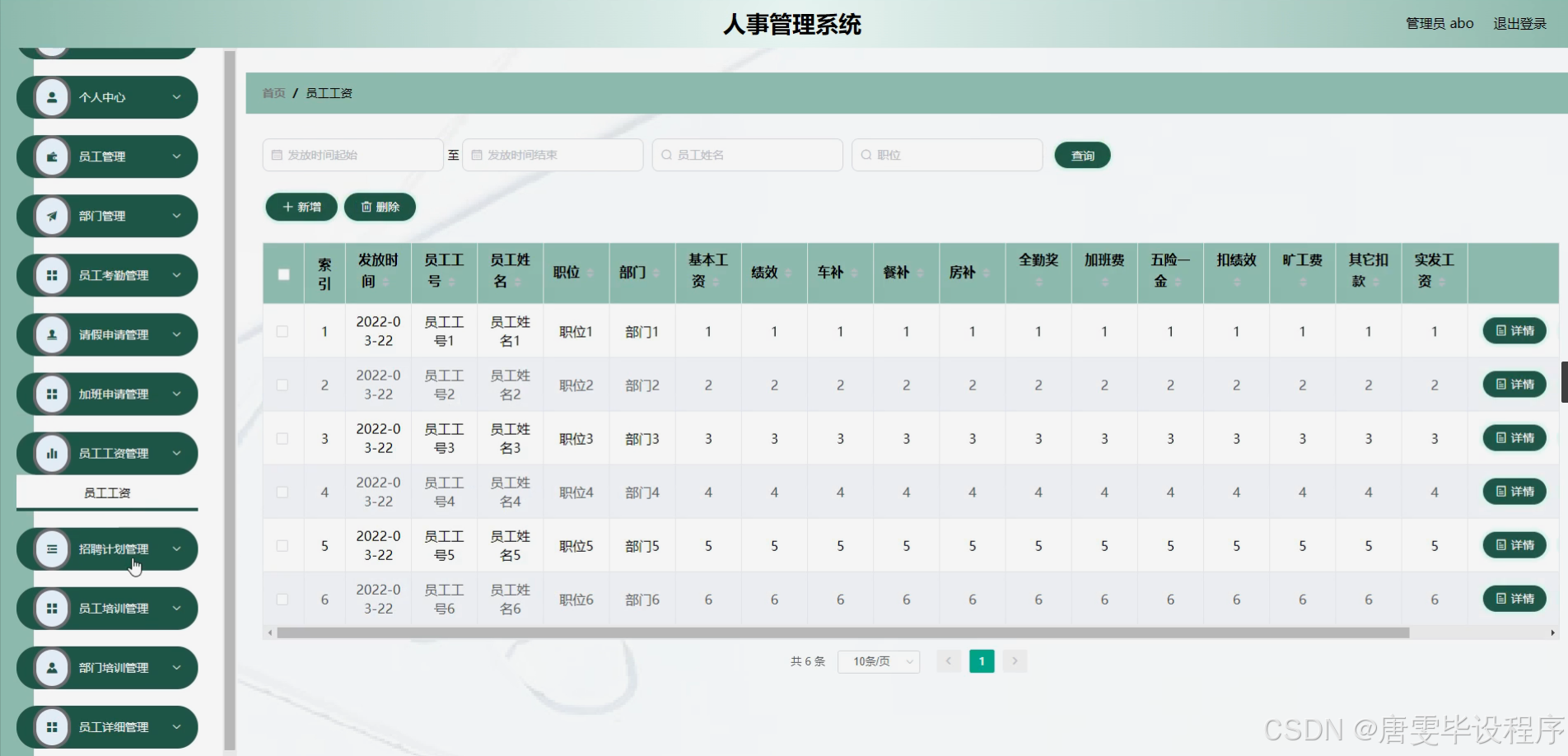Viewport: 1568px width, 756px height.
Task: Collapse 员工工资管理 menu chevron
Action: [176, 453]
